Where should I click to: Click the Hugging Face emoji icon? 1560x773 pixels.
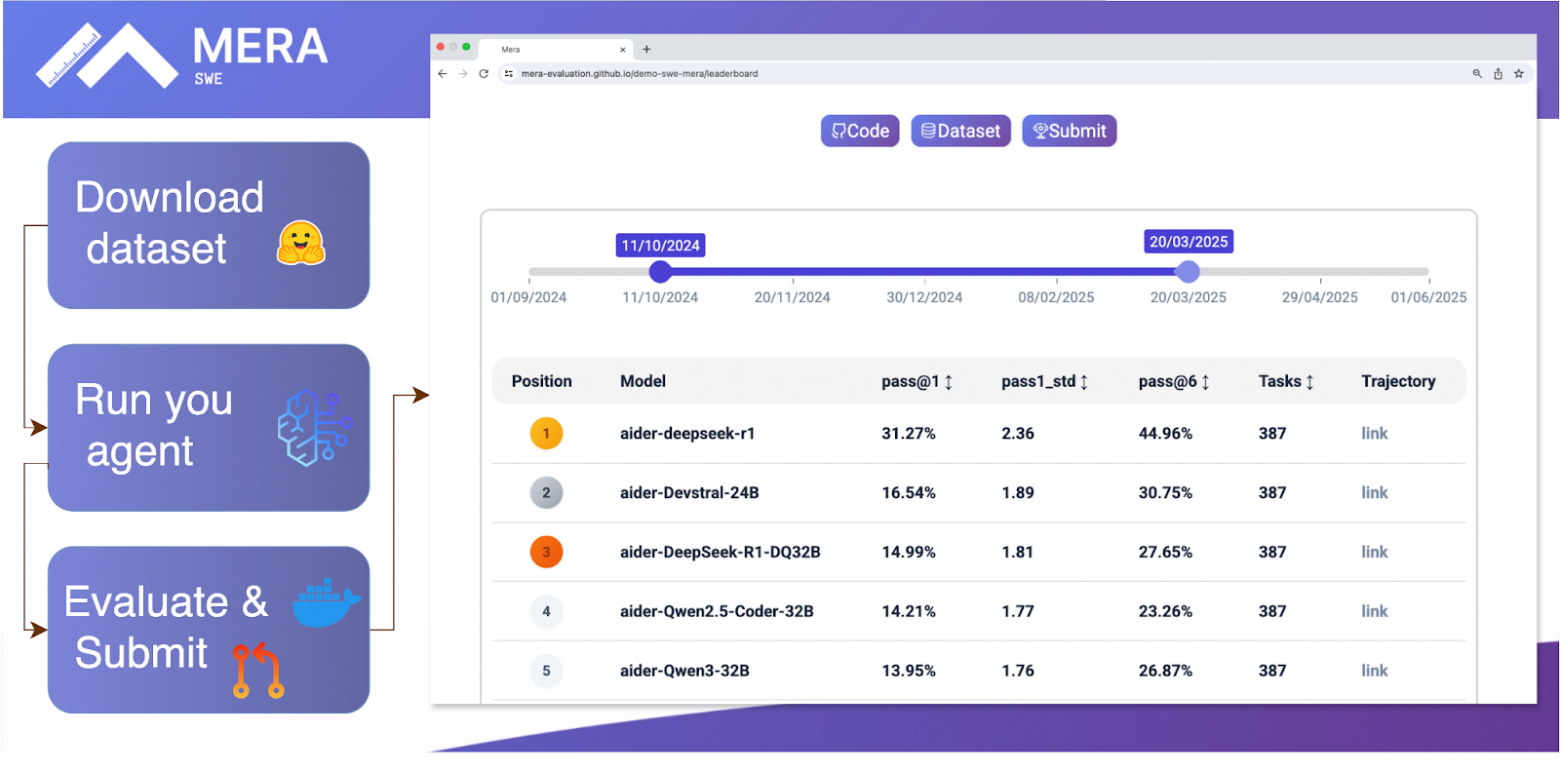(301, 243)
